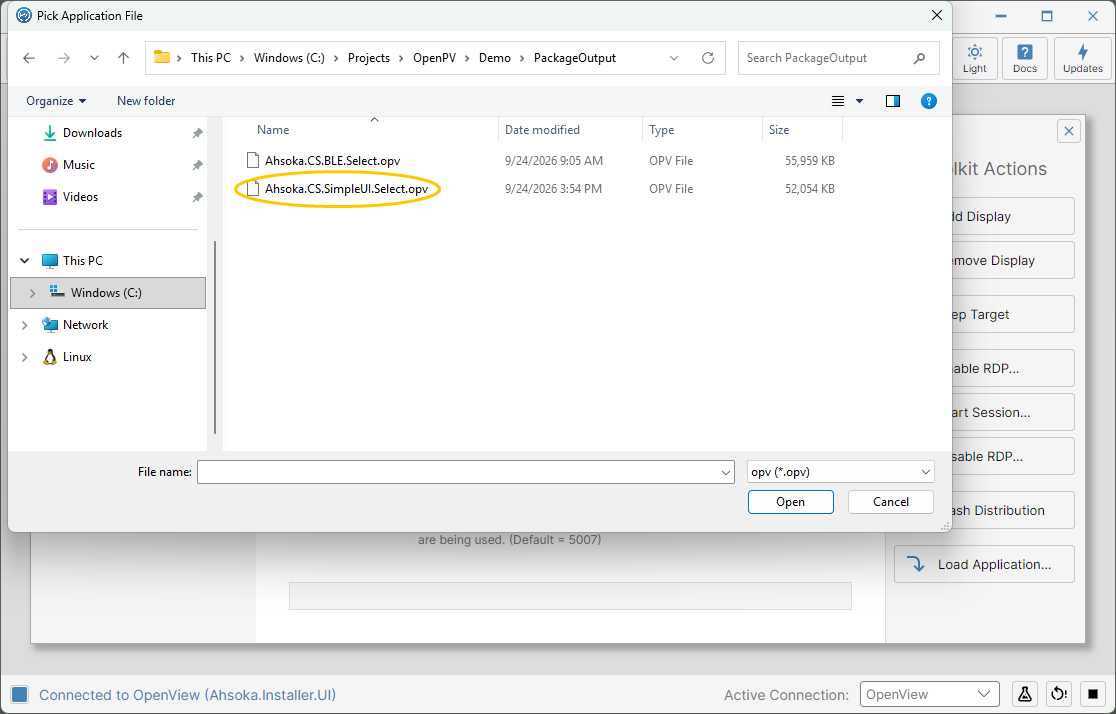Change the view layout icon
The image size is (1116, 714).
pos(838,101)
